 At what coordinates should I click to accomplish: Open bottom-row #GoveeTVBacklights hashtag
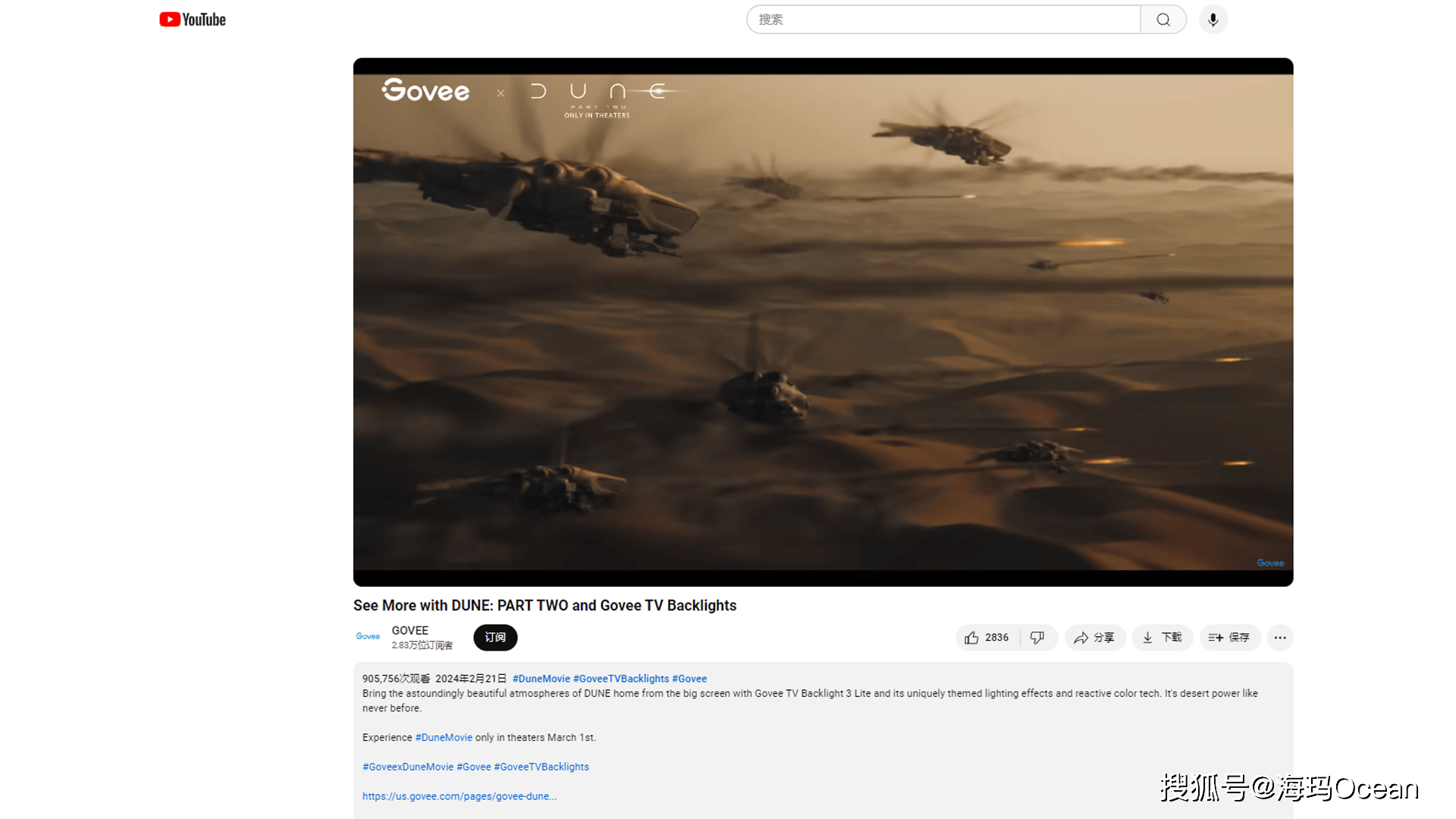click(x=541, y=767)
